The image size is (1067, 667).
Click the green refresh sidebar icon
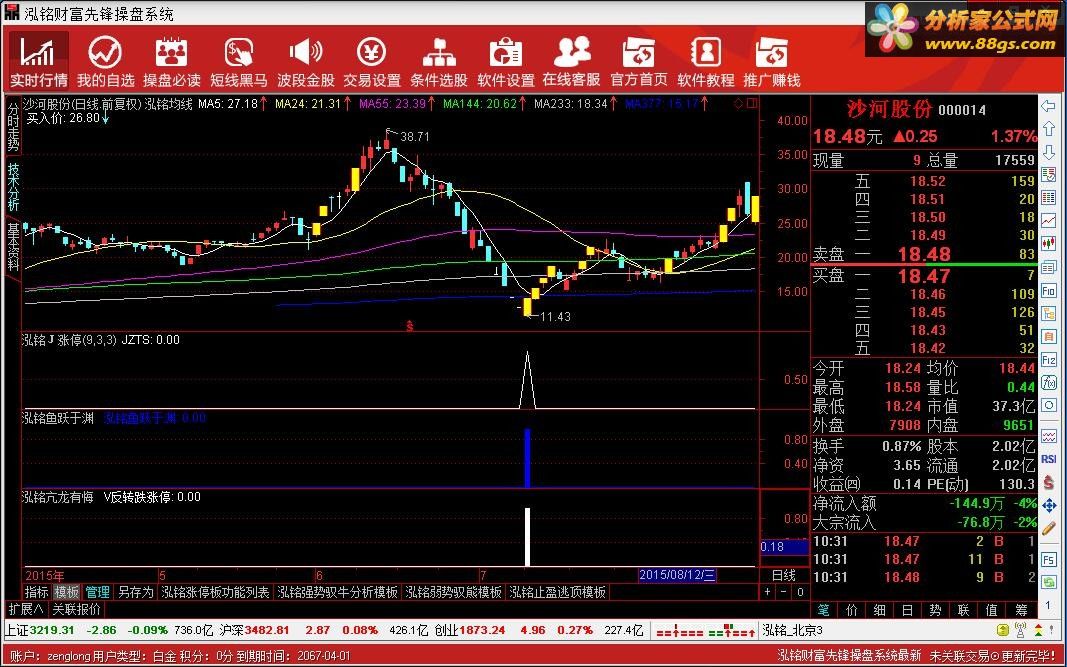[x=1049, y=582]
